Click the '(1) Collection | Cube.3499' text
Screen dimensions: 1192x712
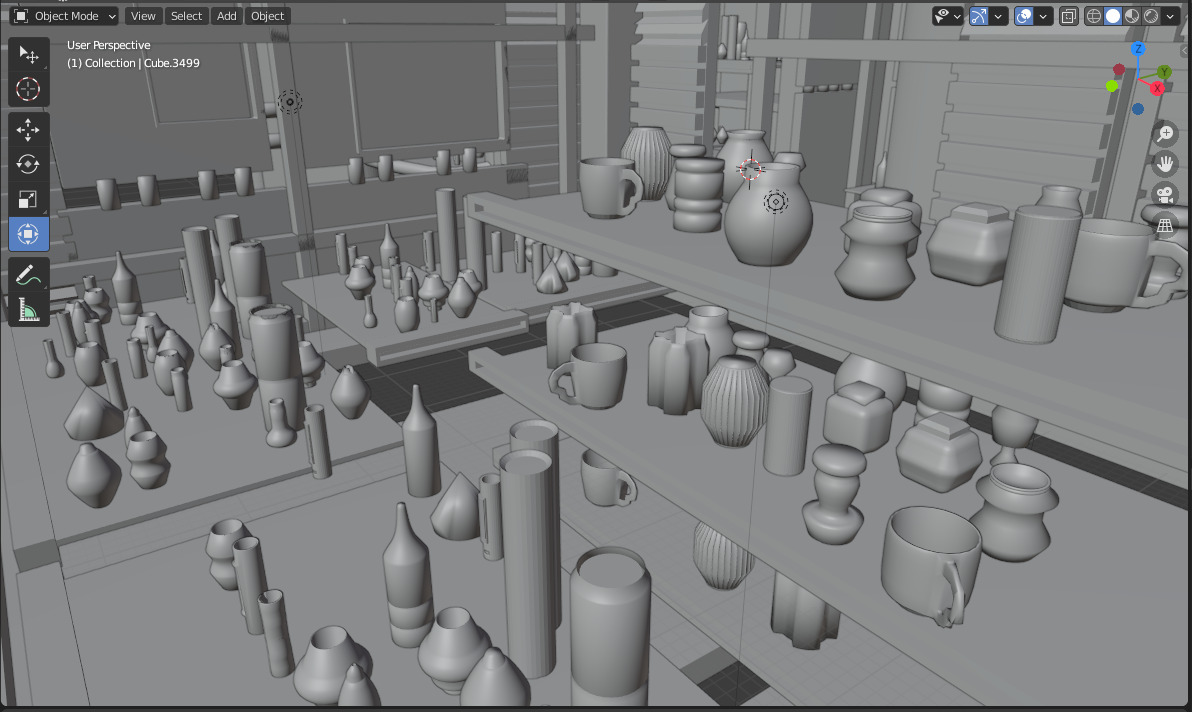click(x=133, y=63)
